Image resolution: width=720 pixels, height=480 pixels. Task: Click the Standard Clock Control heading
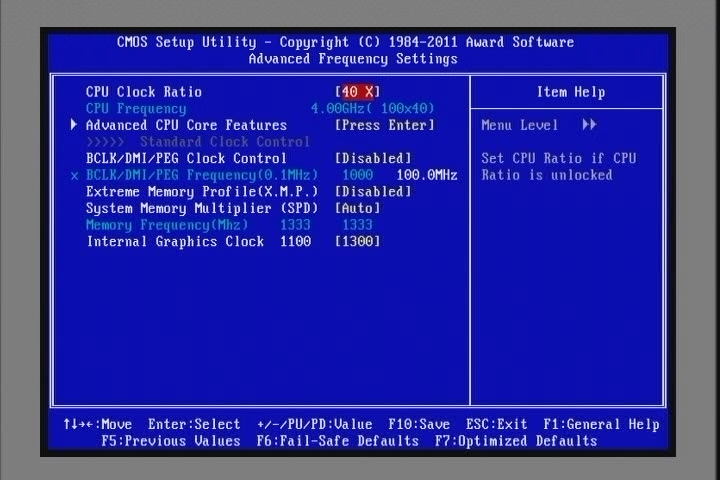click(x=225, y=142)
